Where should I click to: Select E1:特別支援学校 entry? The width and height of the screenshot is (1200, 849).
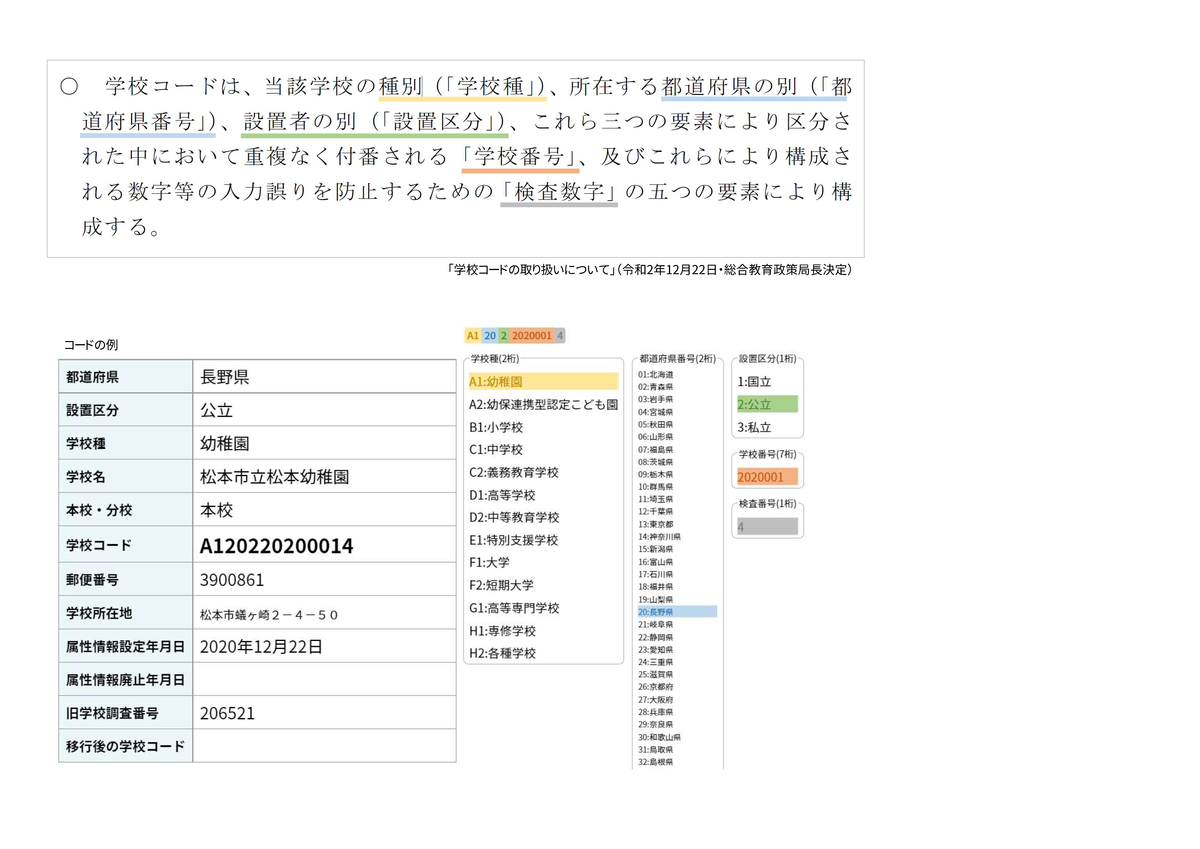click(513, 540)
